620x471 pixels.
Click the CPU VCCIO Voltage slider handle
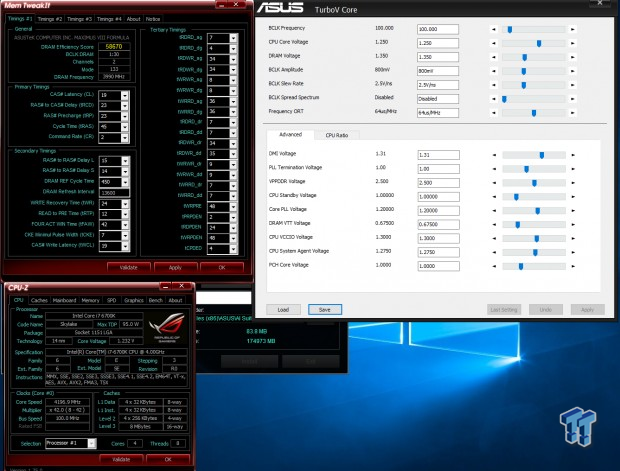click(537, 238)
